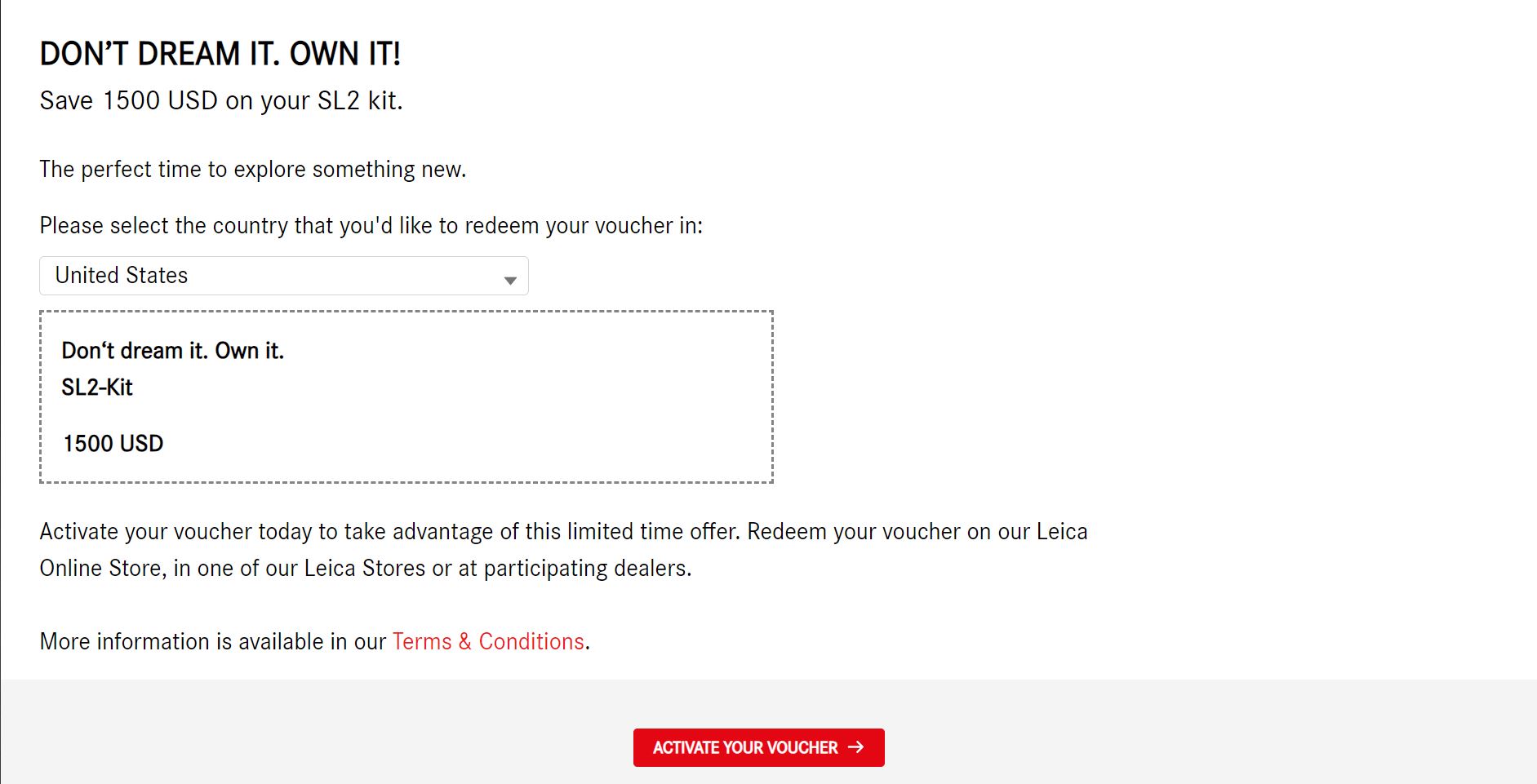This screenshot has height=784, width=1537.
Task: Click the caret arrow of the country selector
Action: 510,281
